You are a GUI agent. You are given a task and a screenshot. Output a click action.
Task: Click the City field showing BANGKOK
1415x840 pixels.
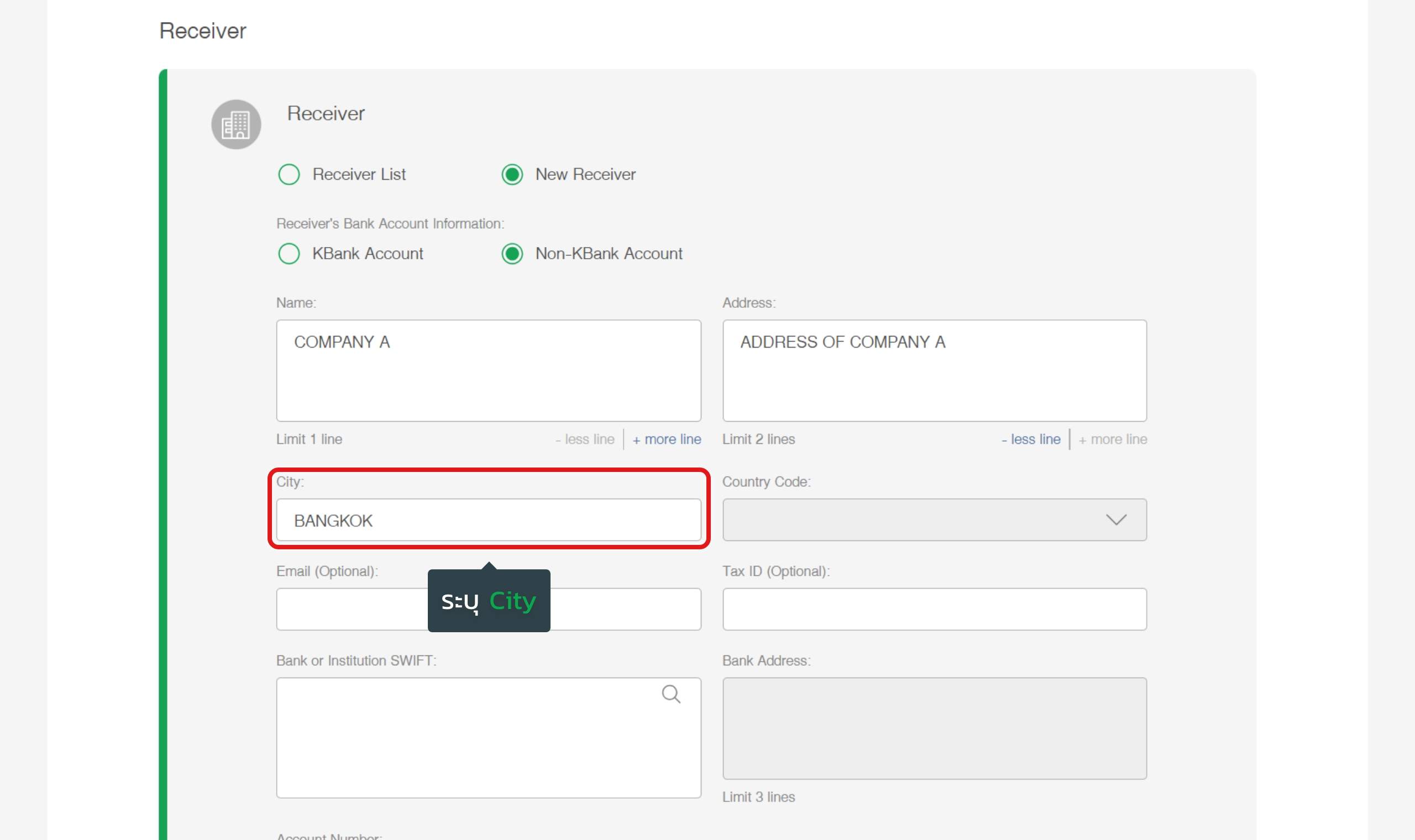(489, 520)
